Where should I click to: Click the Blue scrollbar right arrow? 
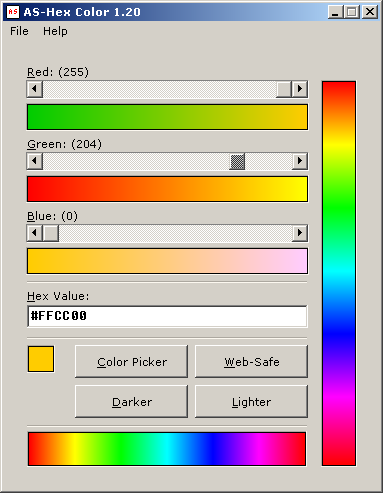[300, 233]
